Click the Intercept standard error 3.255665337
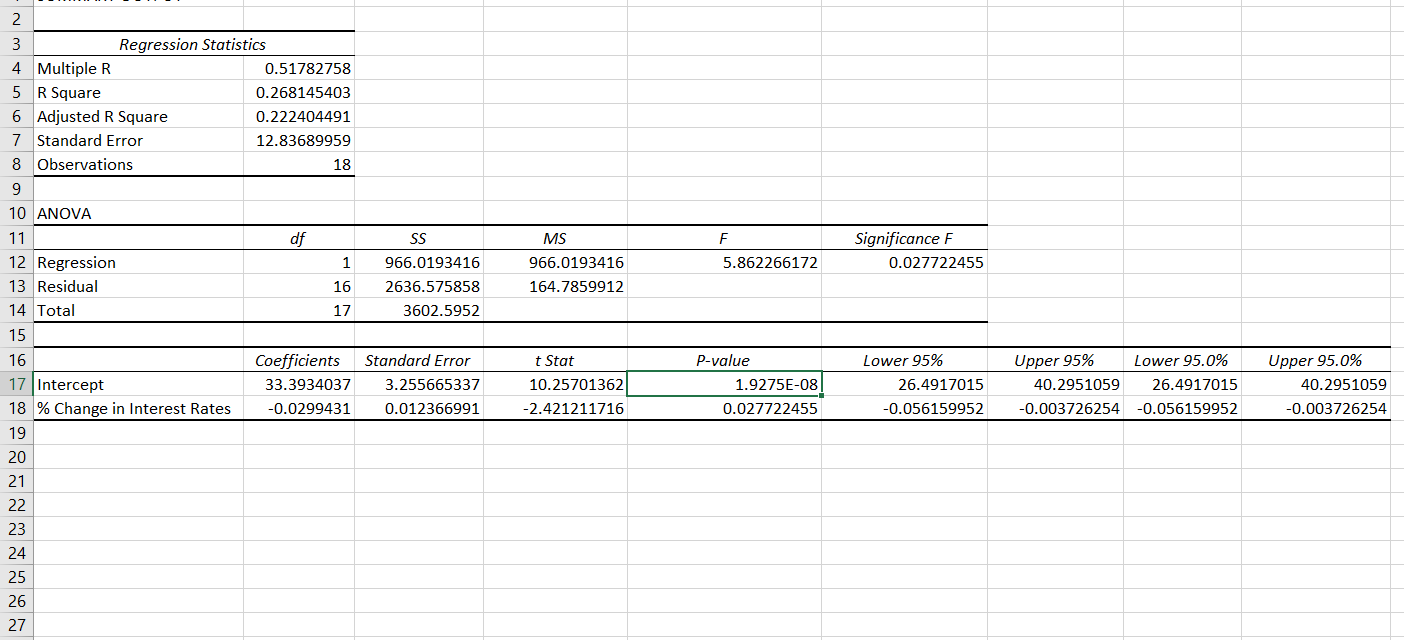Screen dimensions: 1404x640 419,384
